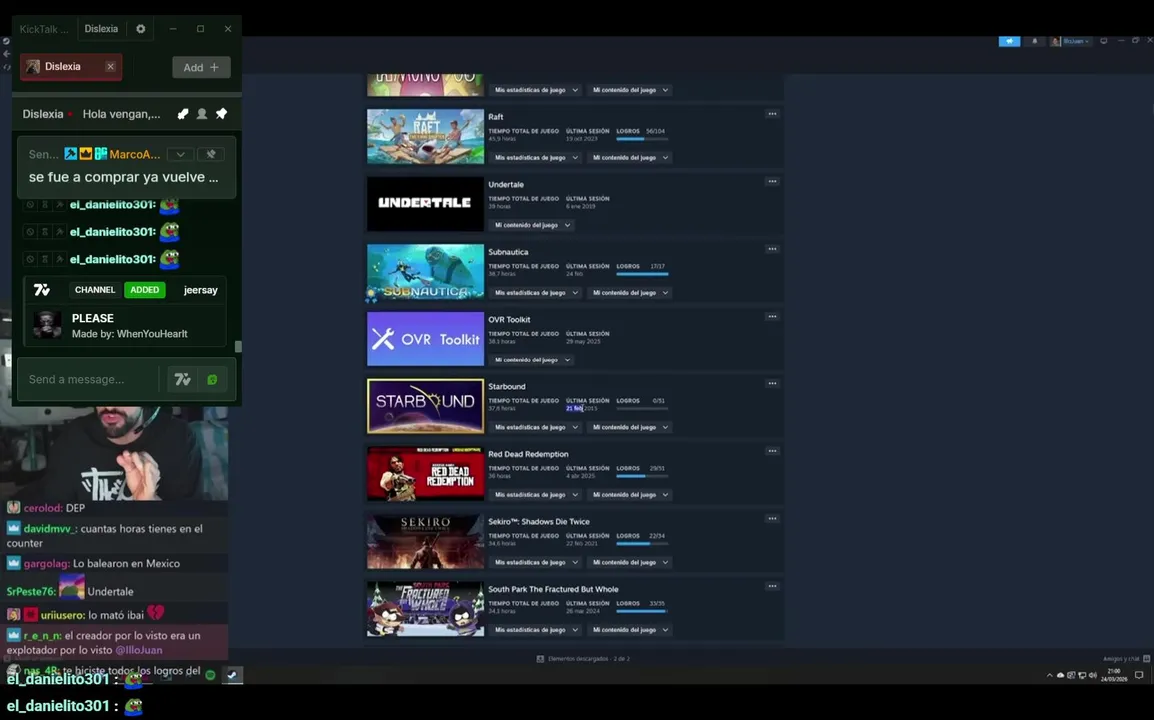Click the blue Steam announcements megaphone
Image resolution: width=1154 pixels, height=720 pixels.
[1009, 41]
